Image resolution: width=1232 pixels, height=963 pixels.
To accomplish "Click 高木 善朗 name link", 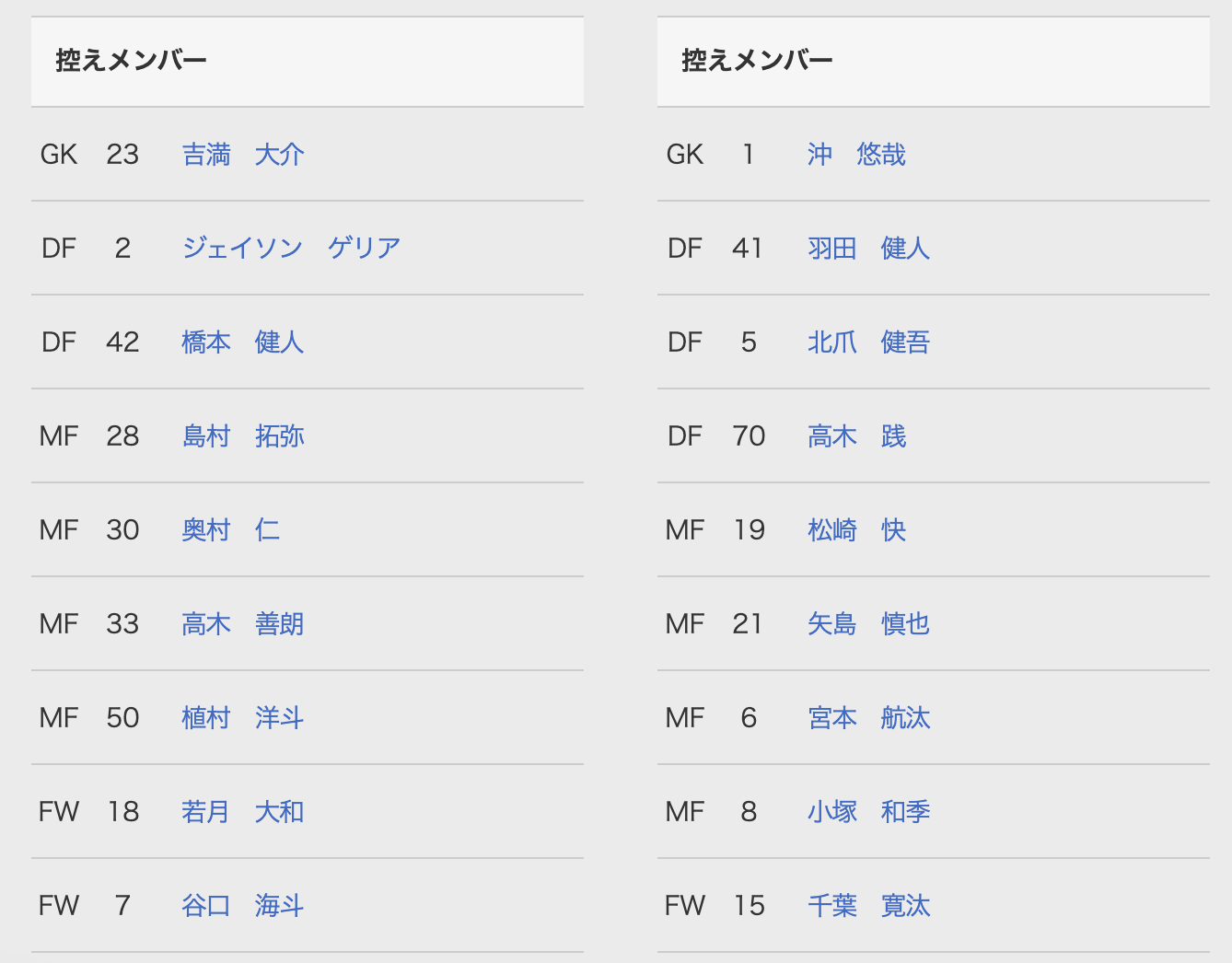I will (243, 624).
